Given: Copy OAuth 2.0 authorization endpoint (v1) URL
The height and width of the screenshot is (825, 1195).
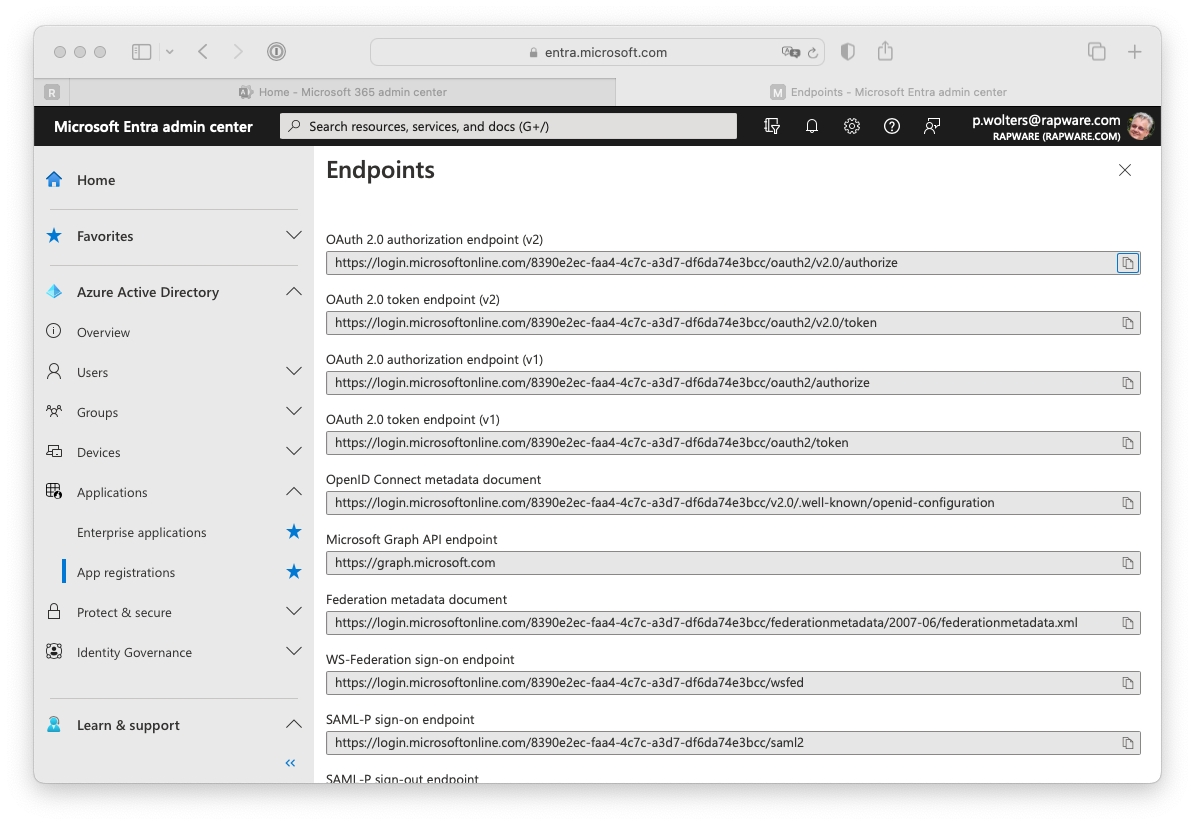Looking at the screenshot, I should coord(1127,383).
